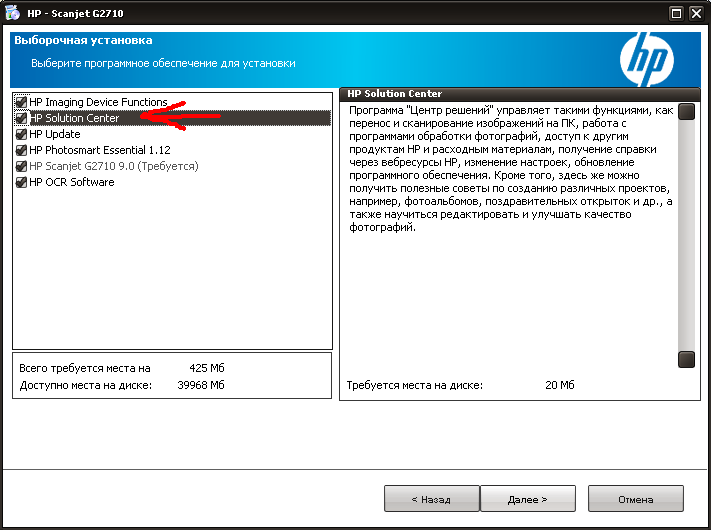
Task: Uncheck the HP OCR Software checkbox
Action: pyautogui.click(x=21, y=182)
